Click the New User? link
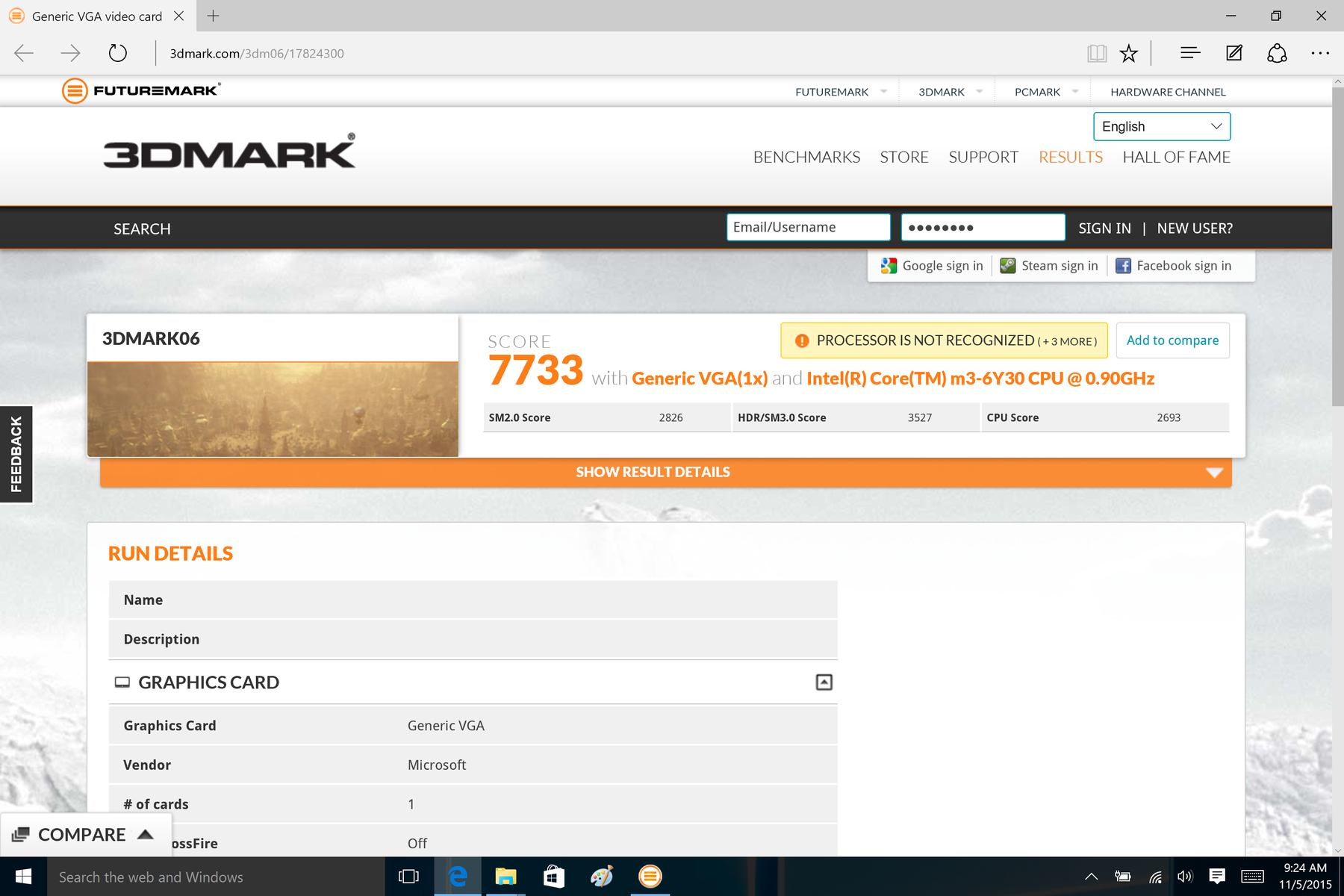The height and width of the screenshot is (896, 1344). 1195,228
